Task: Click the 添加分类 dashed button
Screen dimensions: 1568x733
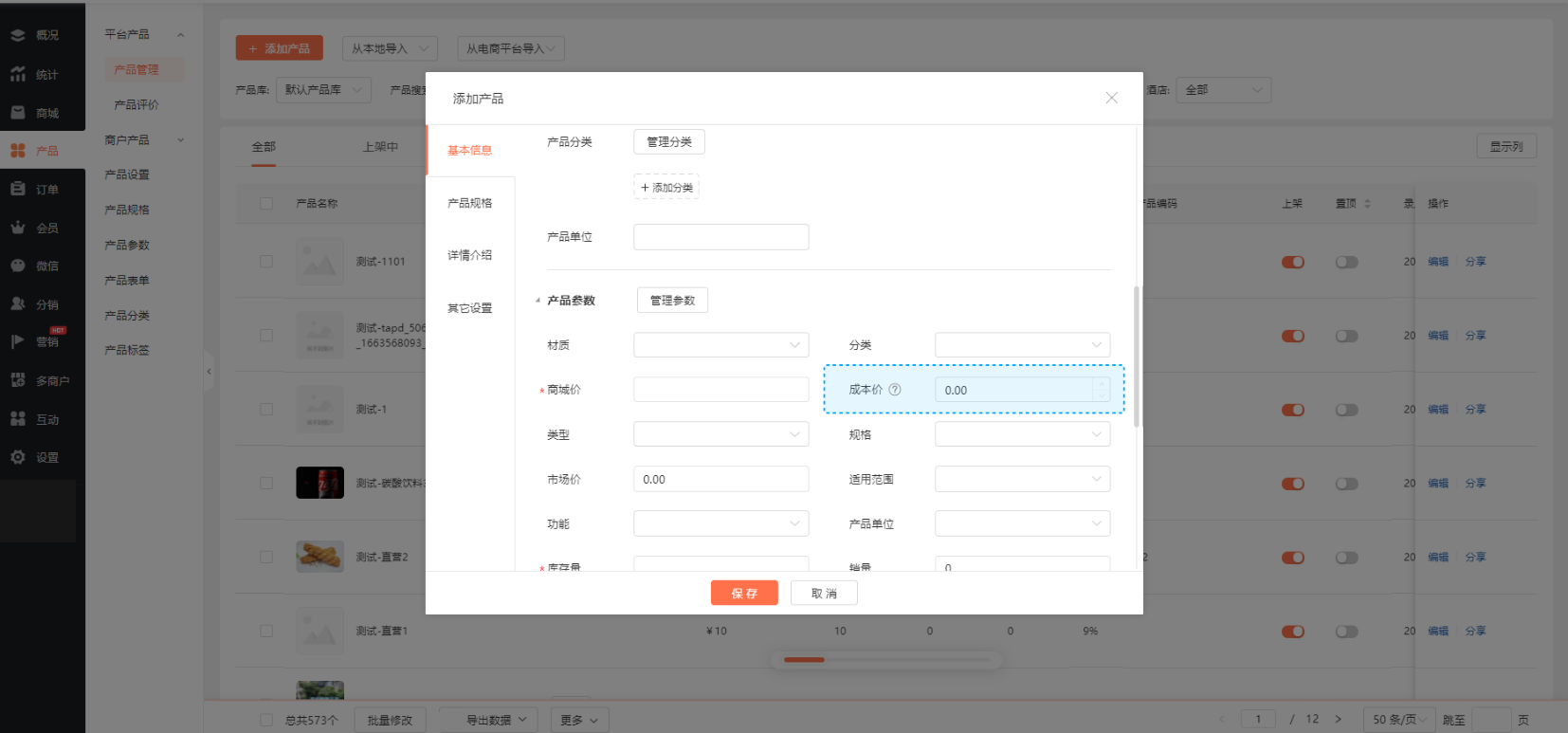Action: (x=666, y=187)
